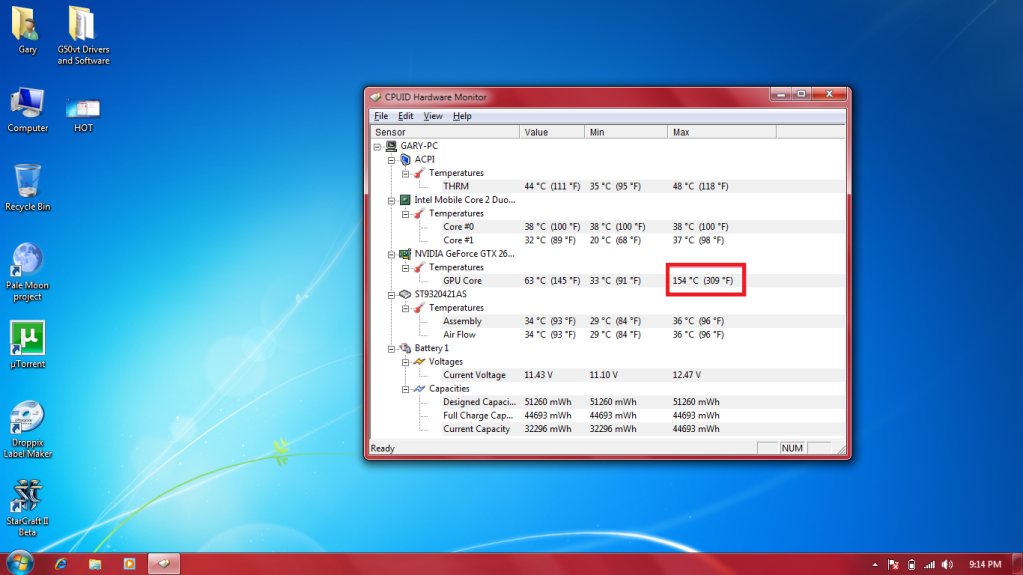The height and width of the screenshot is (575, 1023).
Task: Click network signal tray icon
Action: pos(929,565)
